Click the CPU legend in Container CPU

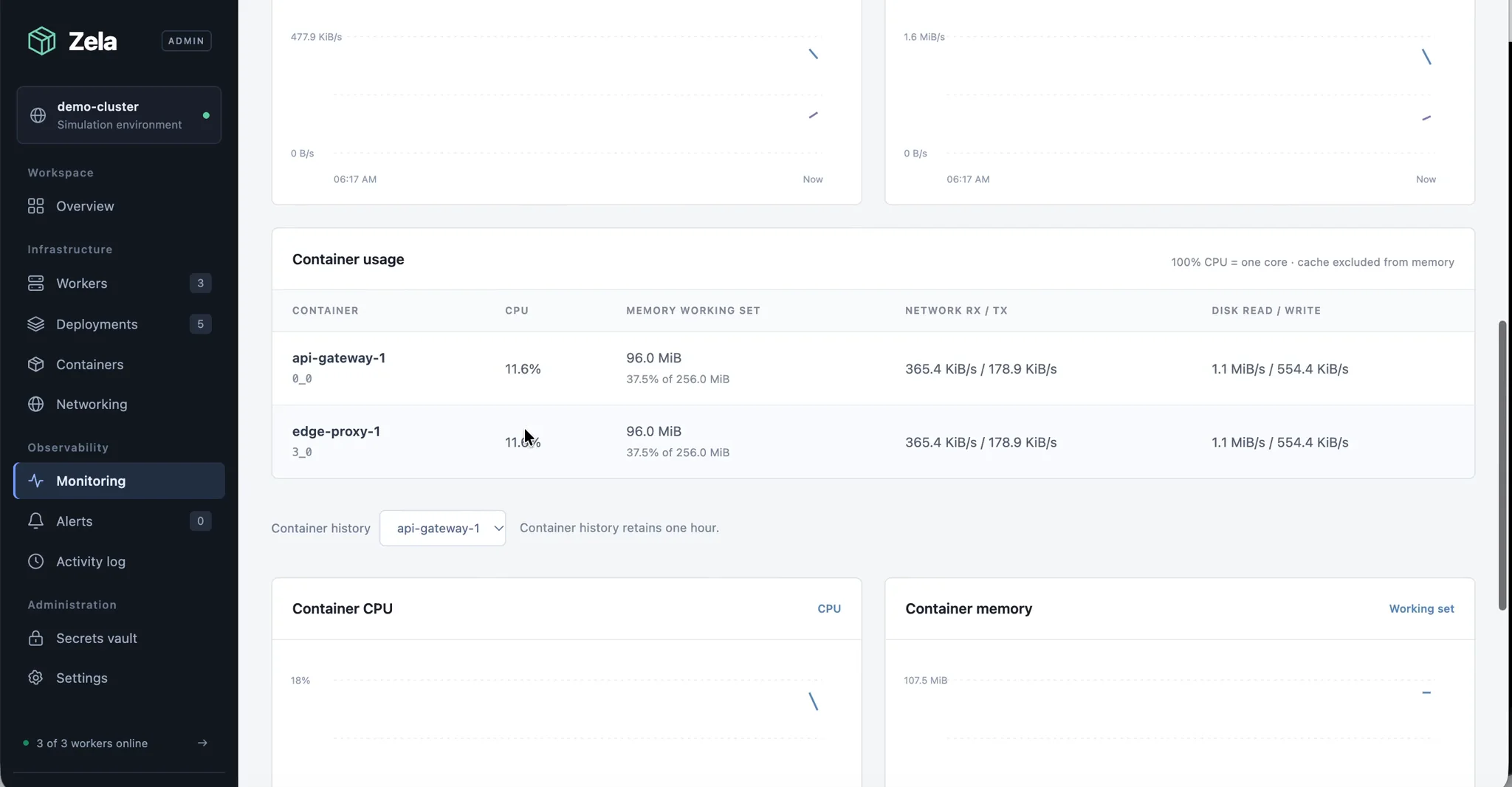pyautogui.click(x=829, y=609)
